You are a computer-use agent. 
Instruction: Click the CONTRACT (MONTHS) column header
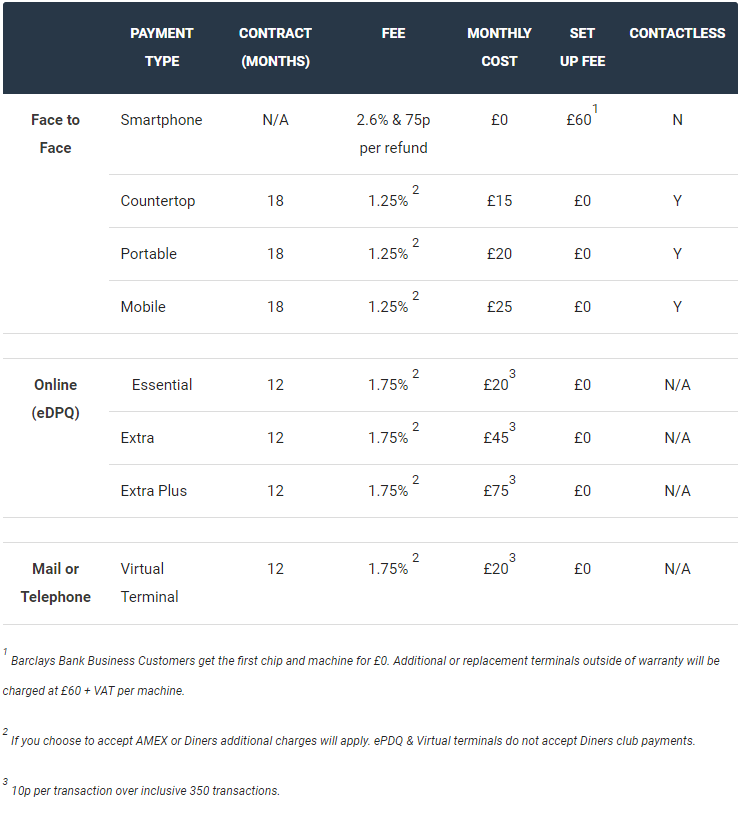[275, 47]
